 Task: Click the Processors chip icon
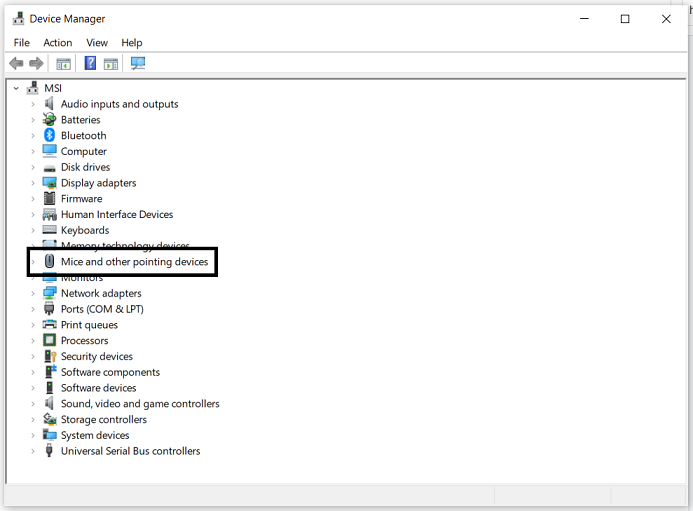point(50,340)
